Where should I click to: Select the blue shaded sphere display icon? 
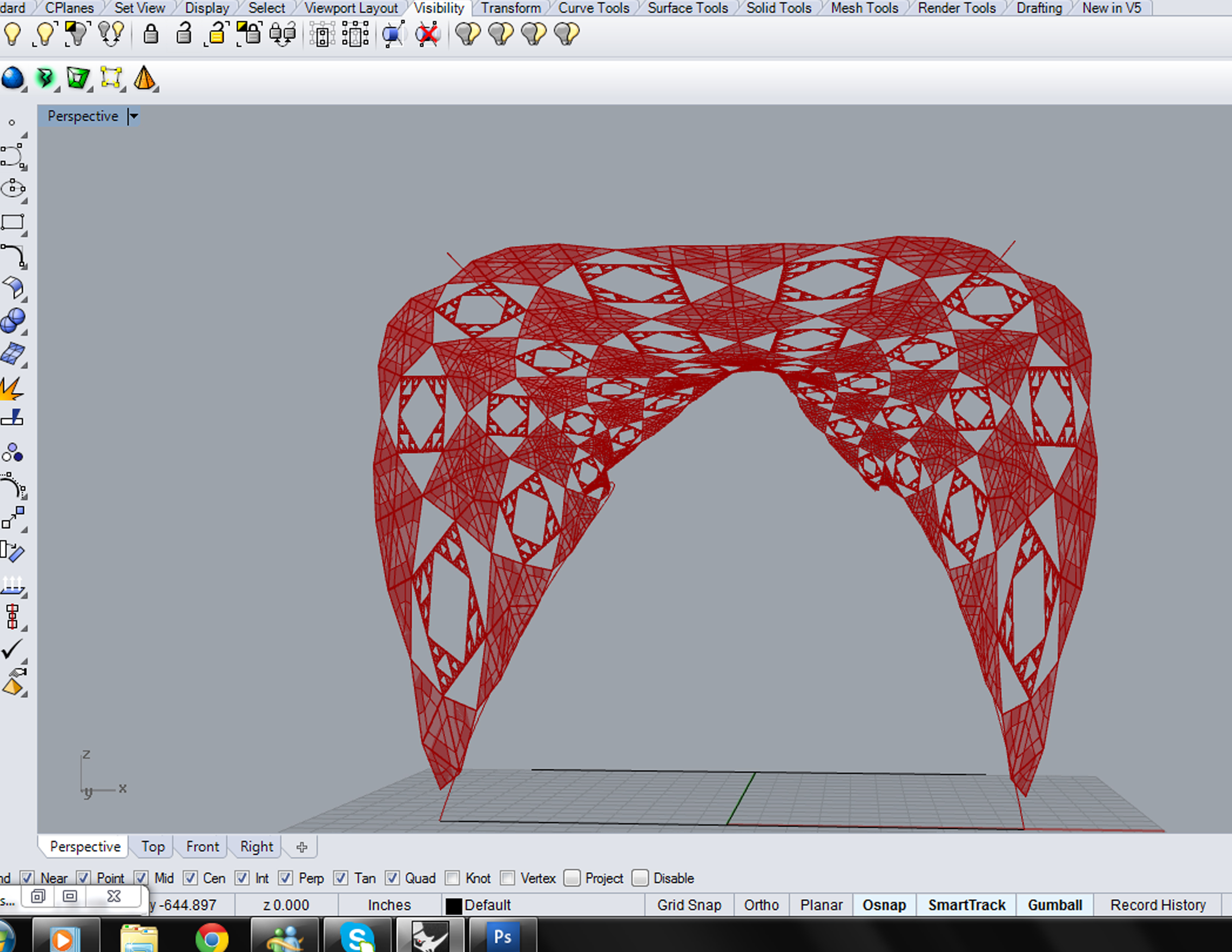click(x=12, y=78)
